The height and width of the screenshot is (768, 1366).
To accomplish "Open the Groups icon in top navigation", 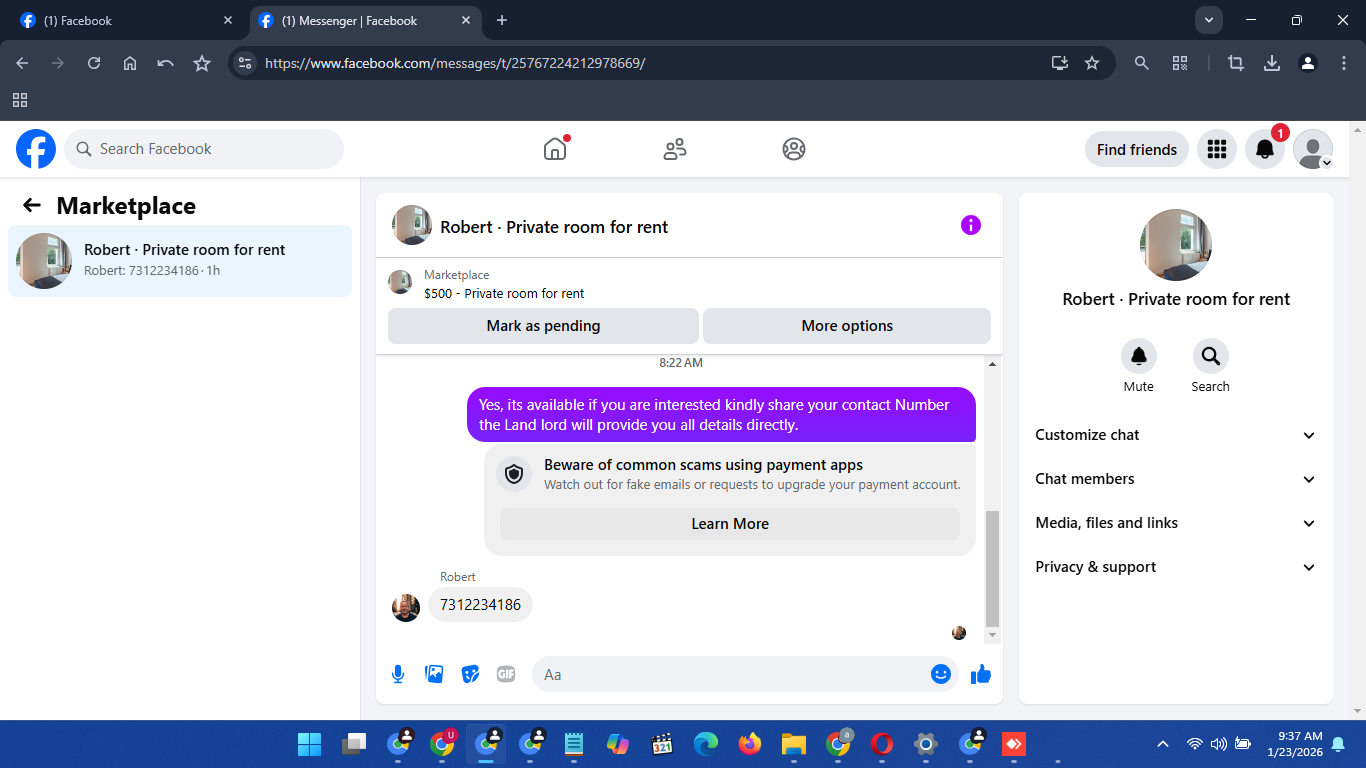I will click(x=794, y=149).
